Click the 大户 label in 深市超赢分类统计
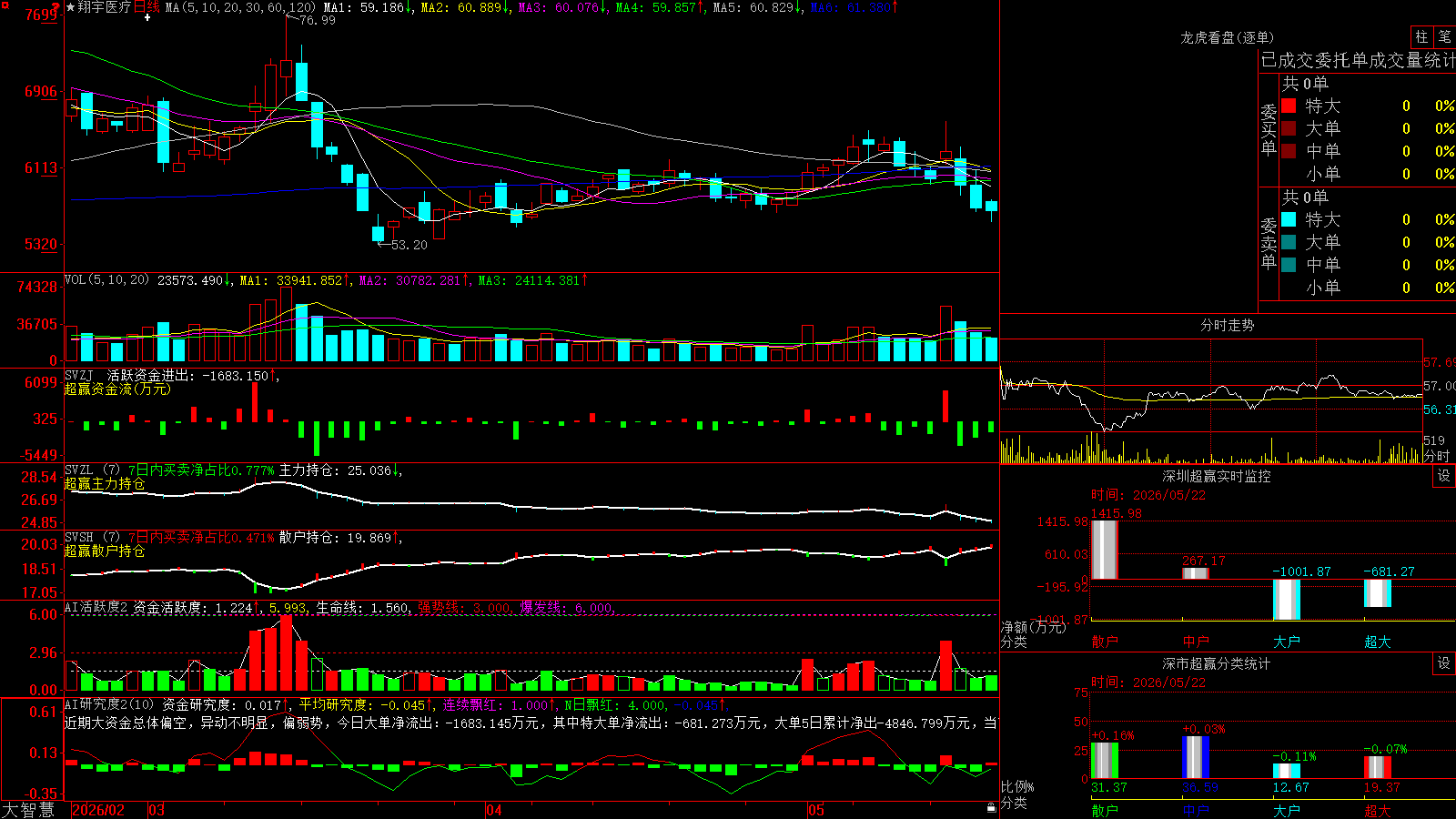The width and height of the screenshot is (1456, 819). [1287, 811]
